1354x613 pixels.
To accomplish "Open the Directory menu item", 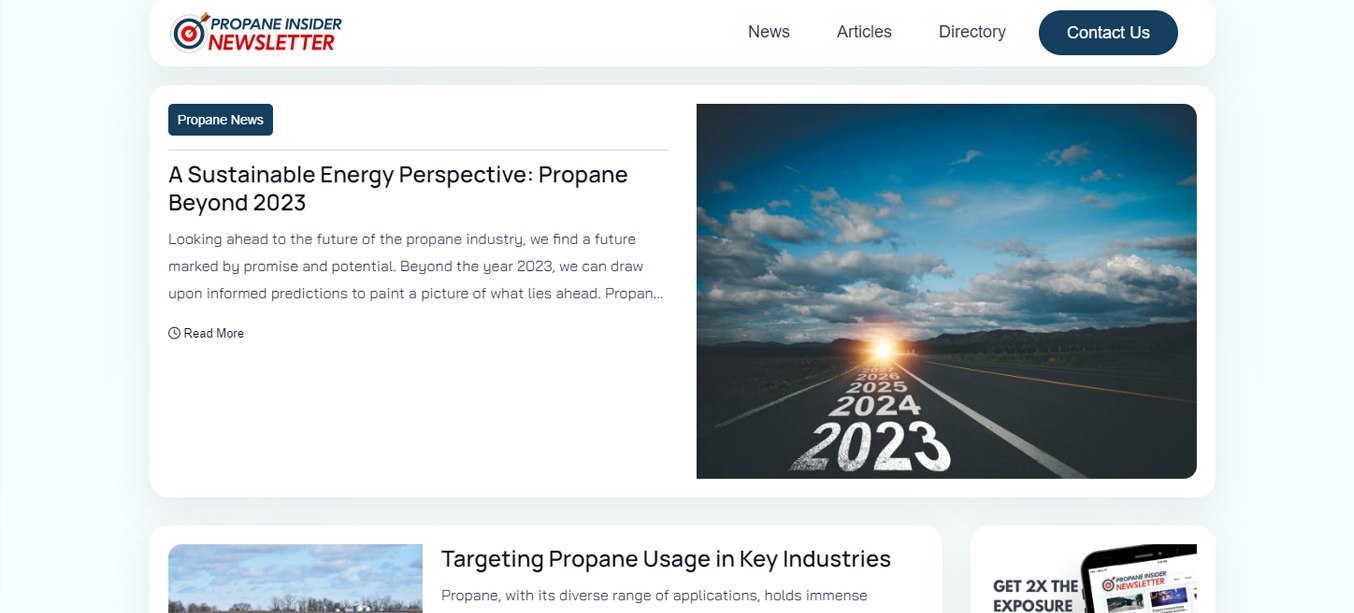I will pos(972,32).
